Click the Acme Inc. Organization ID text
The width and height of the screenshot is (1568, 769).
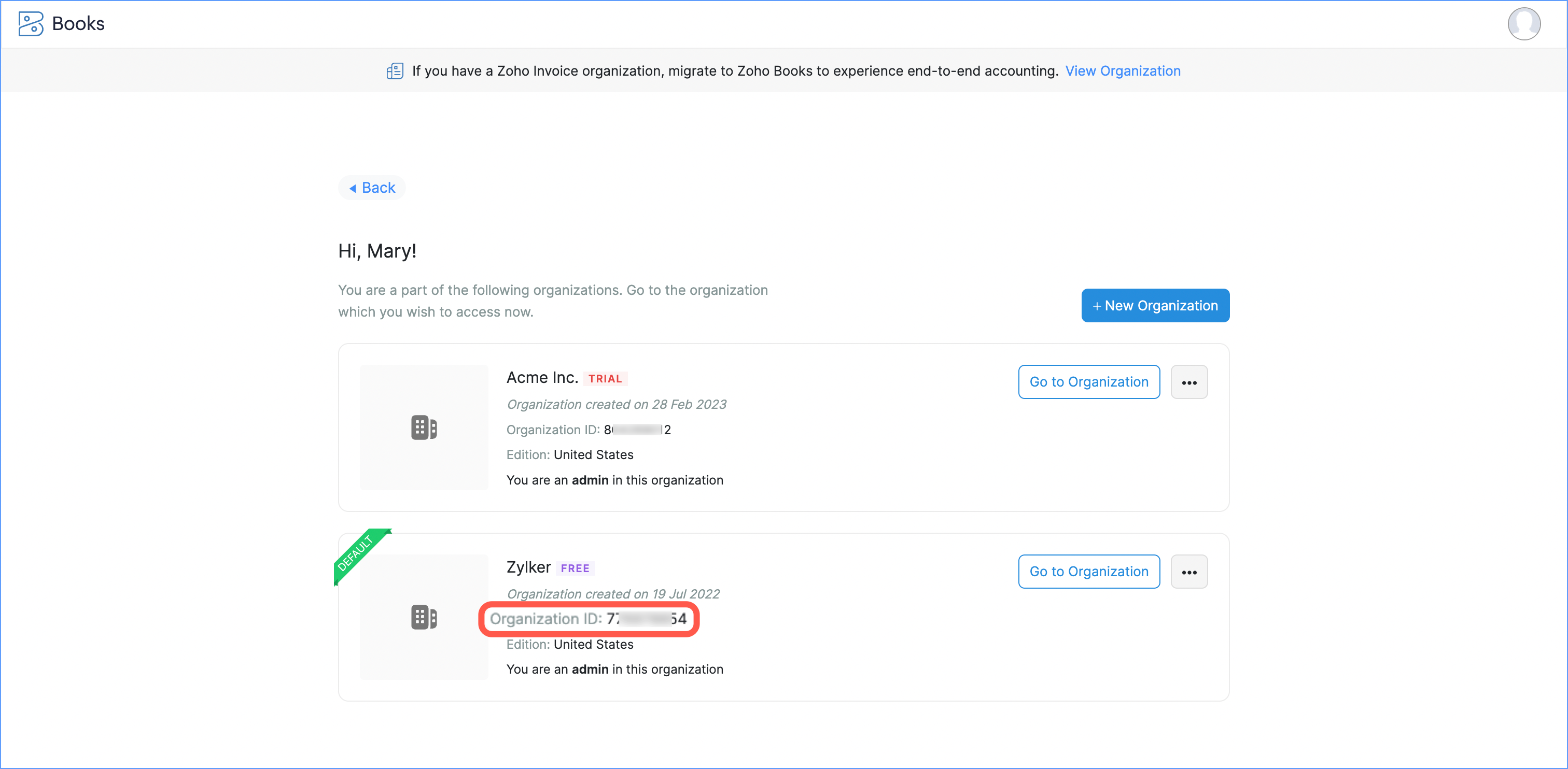click(x=588, y=430)
